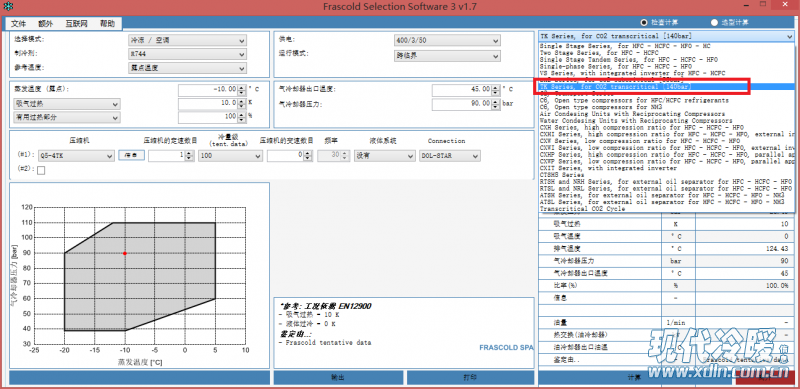
Task: Open the 额外 menu
Action: [x=45, y=23]
